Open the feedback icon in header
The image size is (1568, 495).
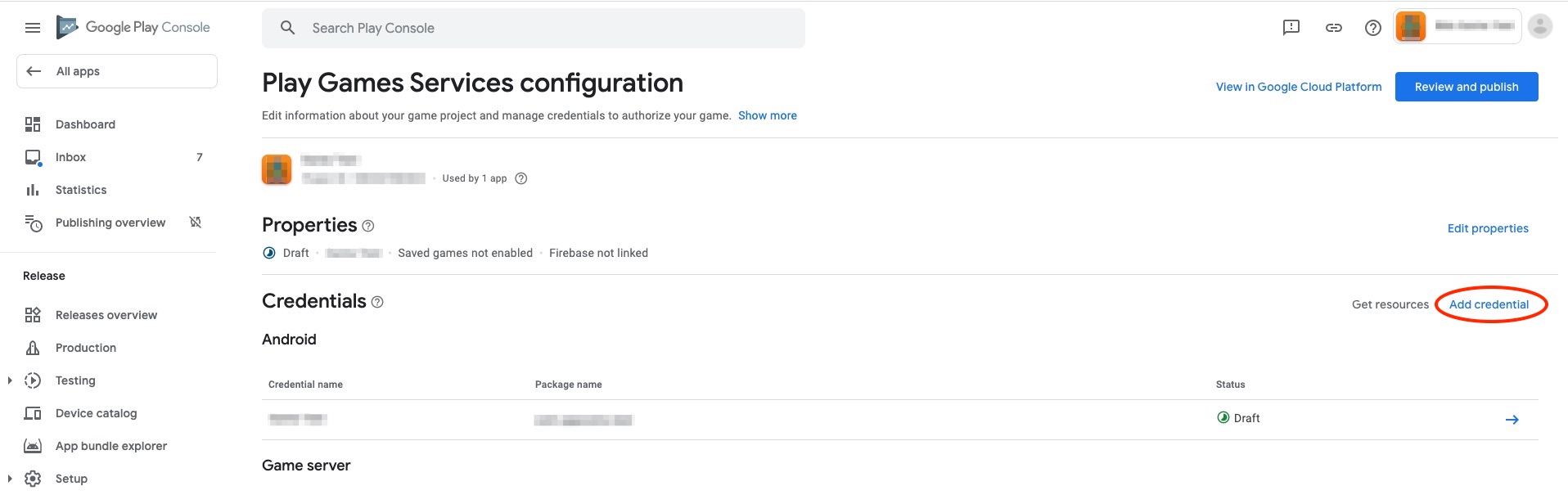1291,28
